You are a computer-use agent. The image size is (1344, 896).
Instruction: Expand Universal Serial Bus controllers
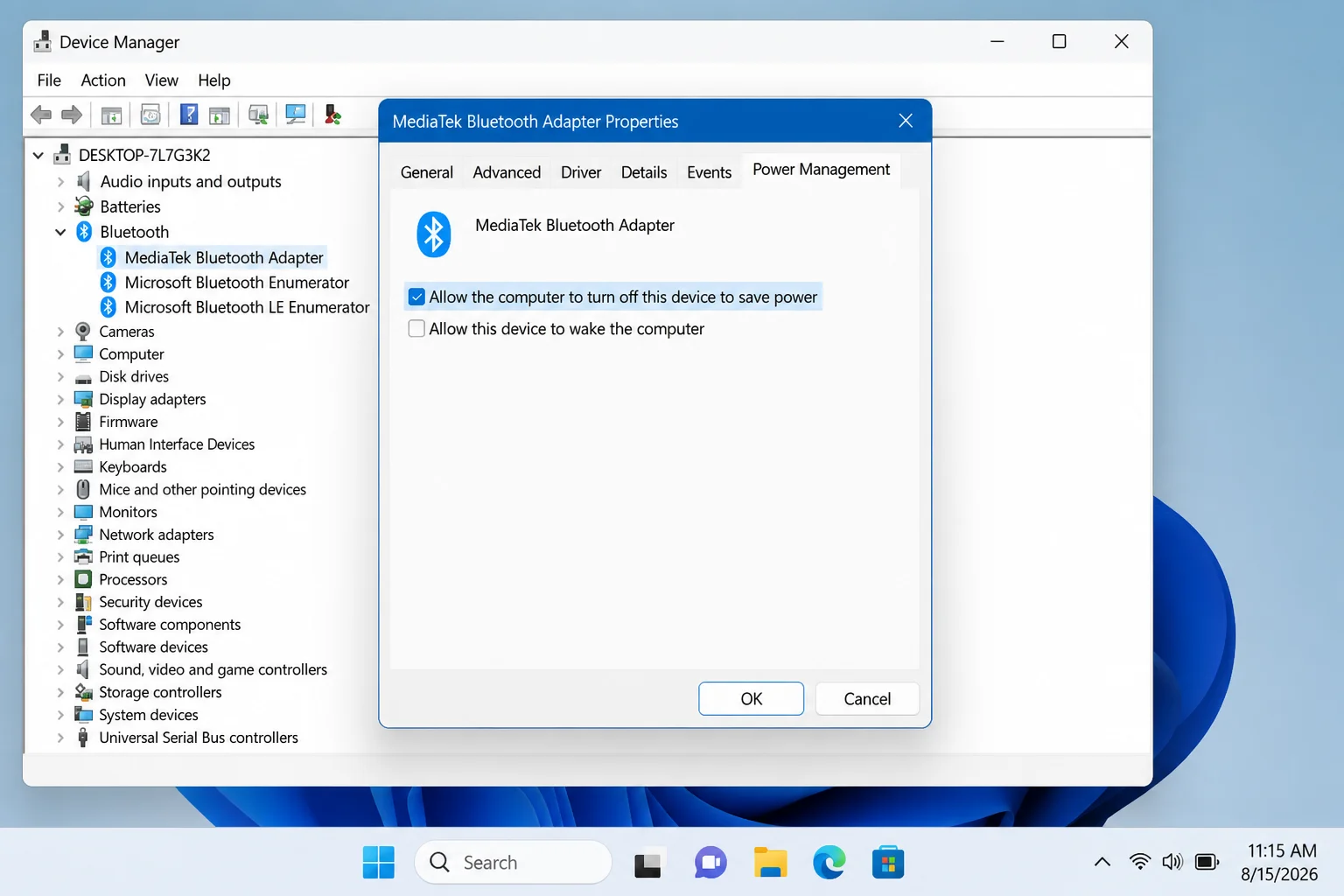(60, 738)
